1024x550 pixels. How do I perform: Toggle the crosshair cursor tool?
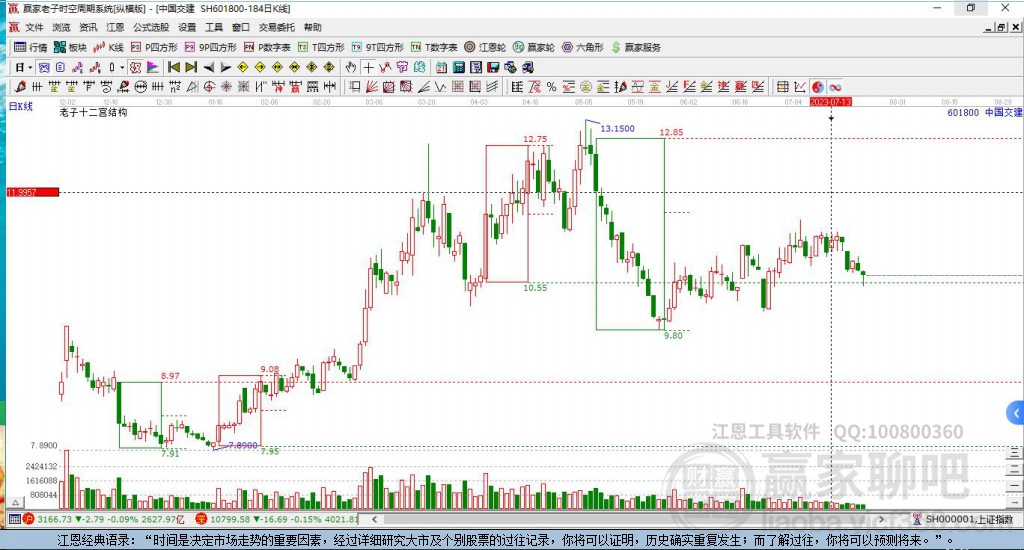368,67
